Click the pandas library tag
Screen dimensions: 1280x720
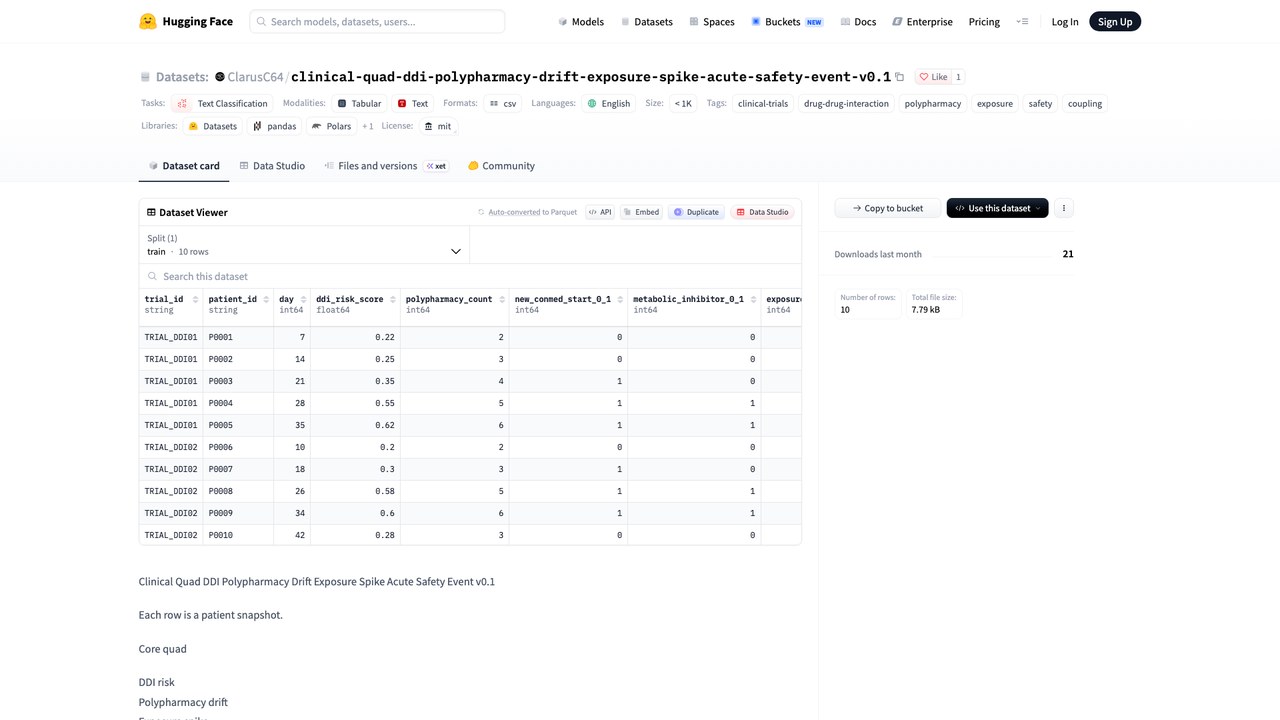click(274, 126)
